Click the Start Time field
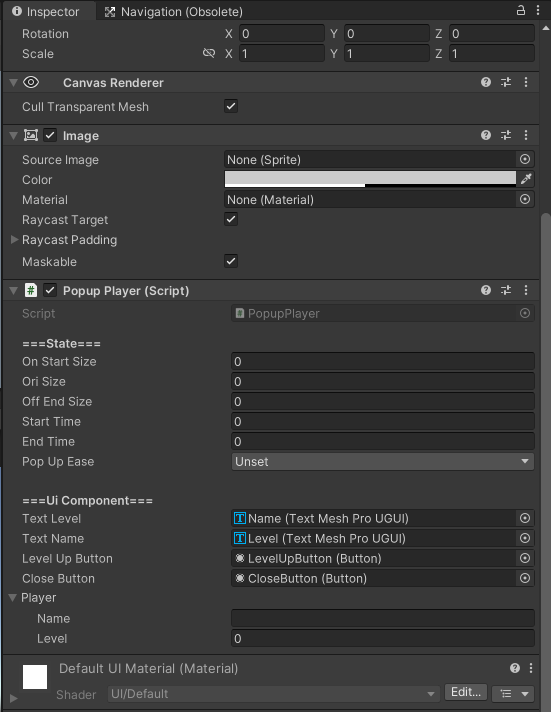 point(382,421)
